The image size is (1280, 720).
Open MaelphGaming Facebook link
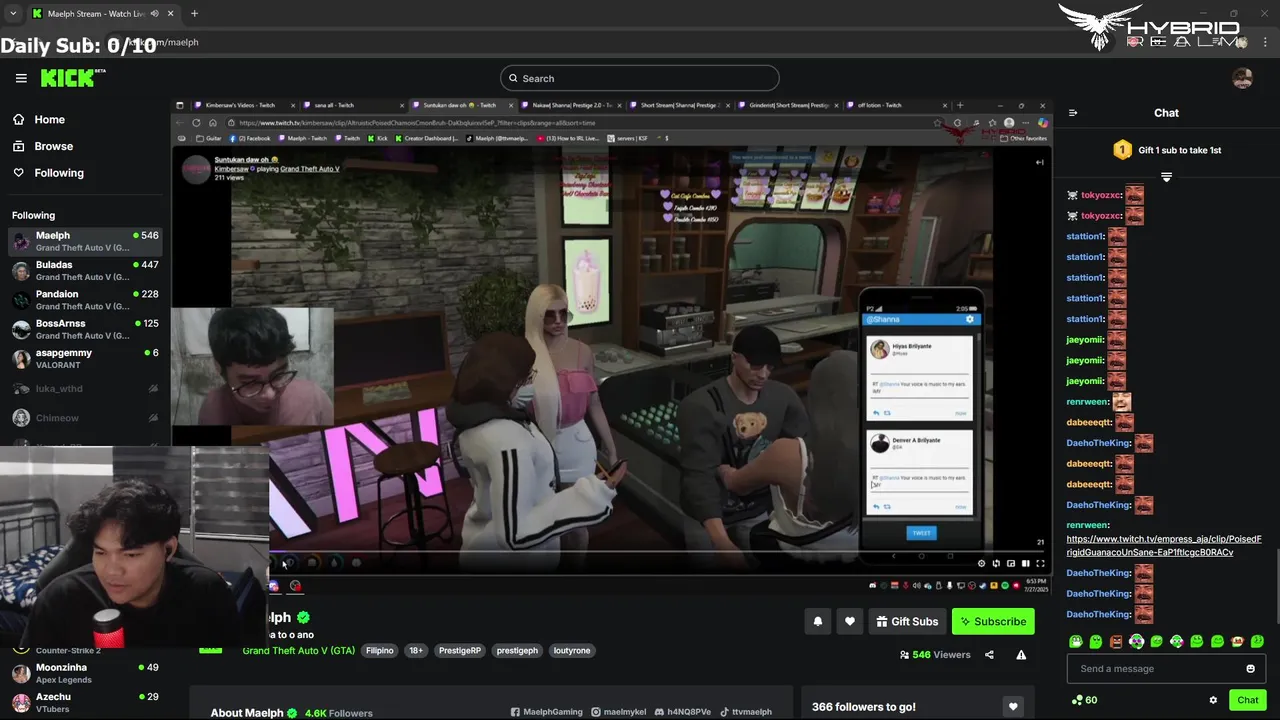[546, 712]
